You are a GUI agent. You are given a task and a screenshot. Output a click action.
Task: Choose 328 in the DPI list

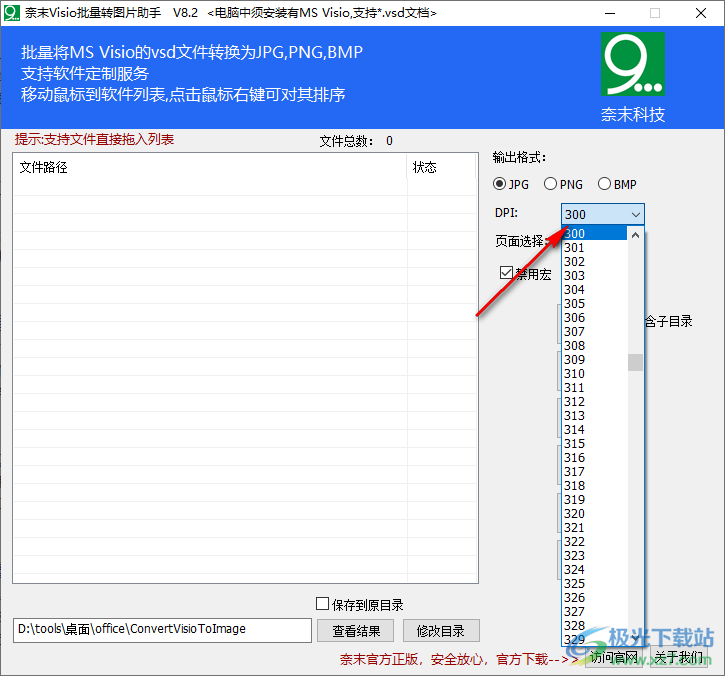[x=594, y=625]
